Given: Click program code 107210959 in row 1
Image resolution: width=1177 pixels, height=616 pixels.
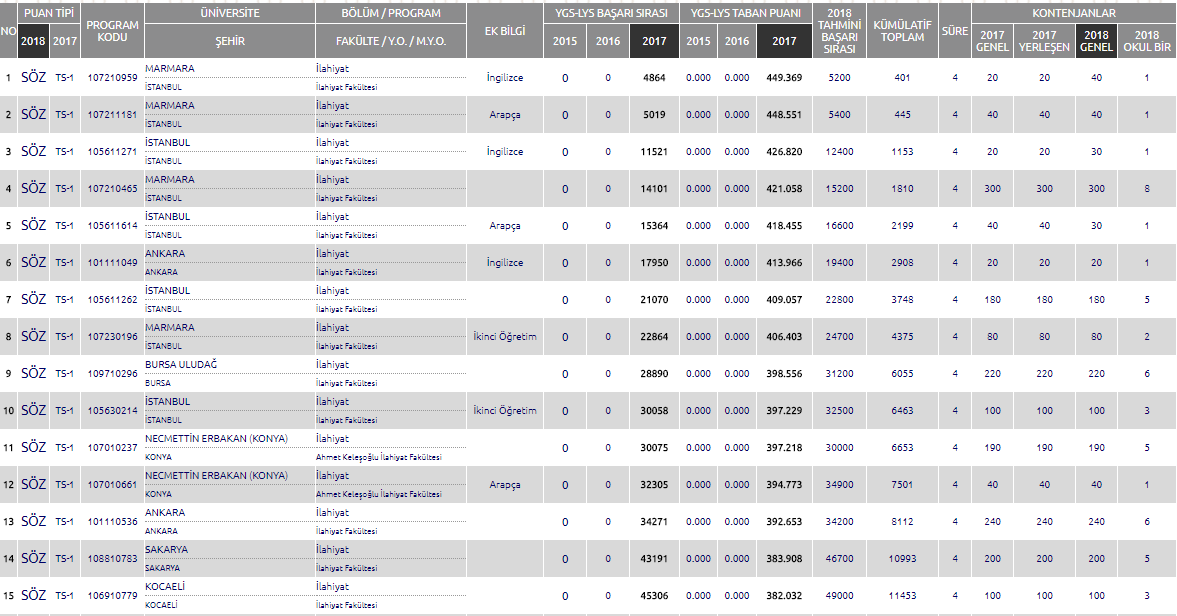Looking at the screenshot, I should pos(112,78).
